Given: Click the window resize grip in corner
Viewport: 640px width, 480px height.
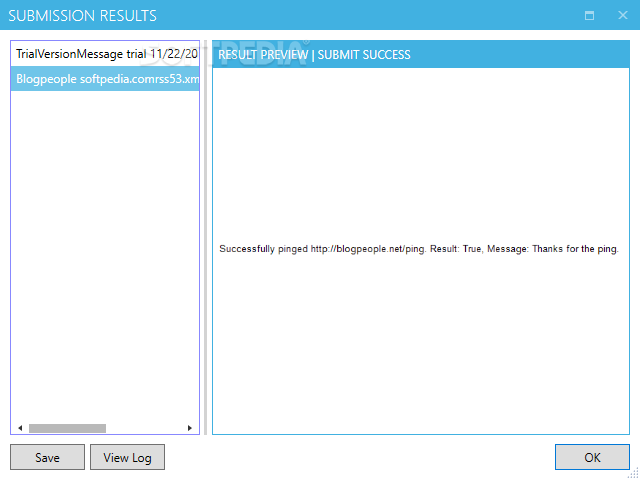Looking at the screenshot, I should (634, 474).
